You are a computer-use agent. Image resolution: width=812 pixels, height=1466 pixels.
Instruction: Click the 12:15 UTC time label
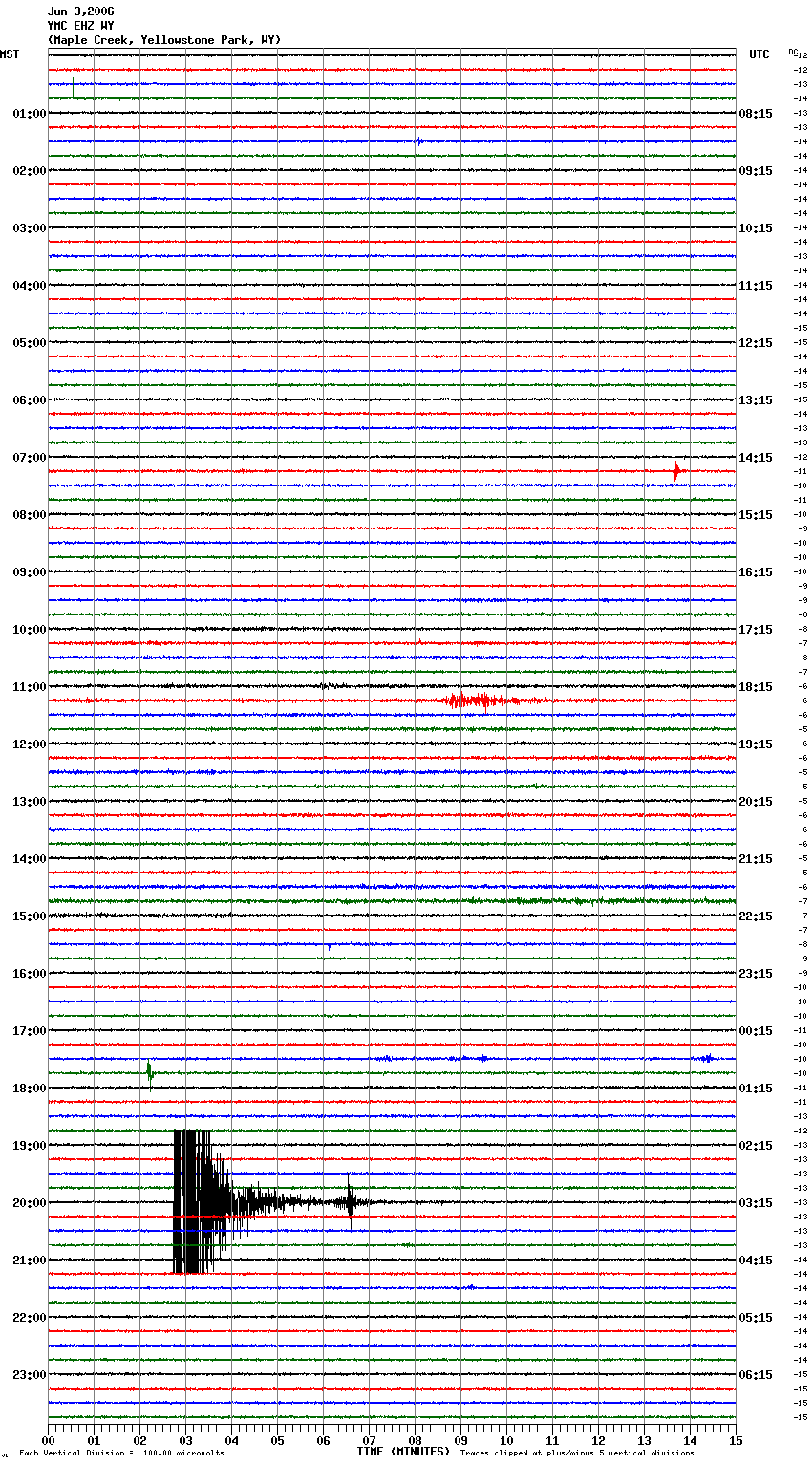[x=756, y=343]
